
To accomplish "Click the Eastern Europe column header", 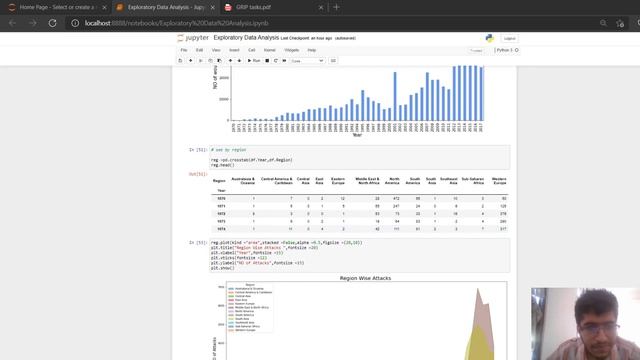I will [x=338, y=181].
